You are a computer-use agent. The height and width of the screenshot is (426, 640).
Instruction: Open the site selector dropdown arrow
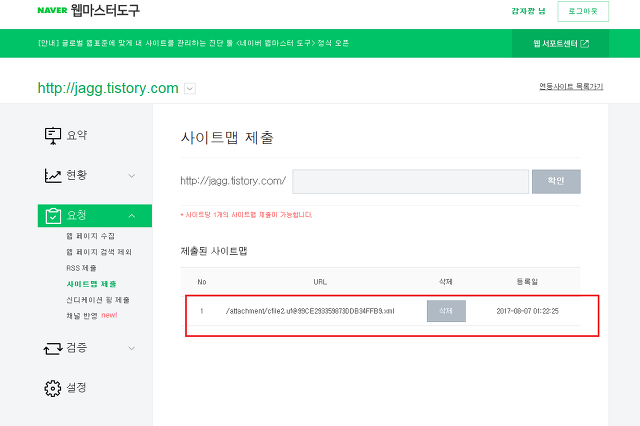[190, 88]
